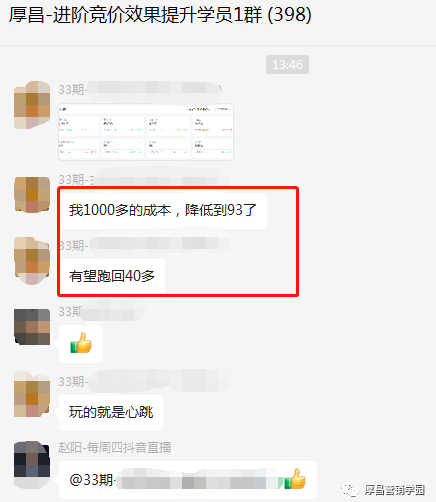Select the message 玩的就是心跳
Image resolution: width=436 pixels, height=502 pixels.
pyautogui.click(x=111, y=412)
